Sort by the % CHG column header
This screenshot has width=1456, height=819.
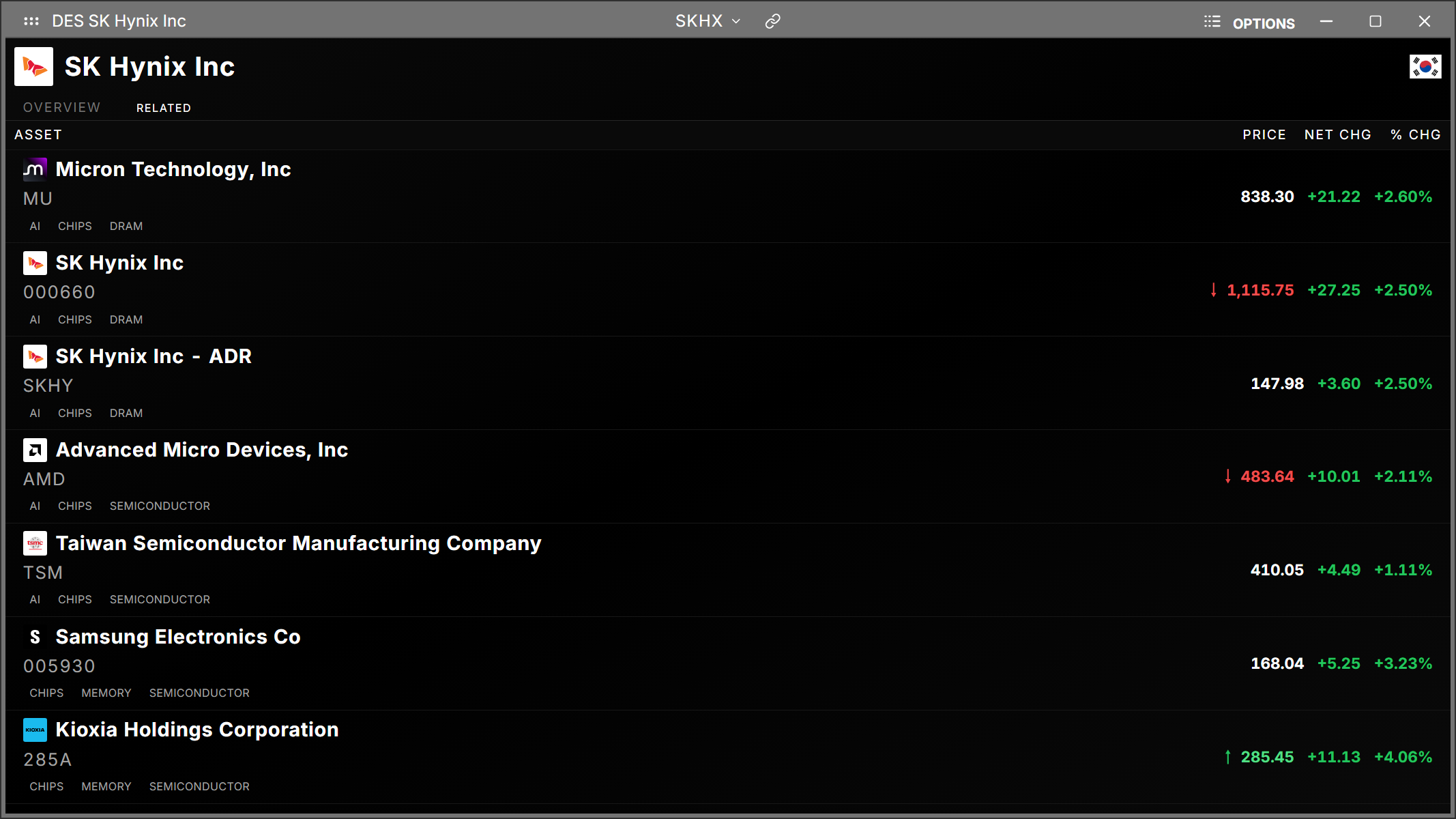(1416, 134)
